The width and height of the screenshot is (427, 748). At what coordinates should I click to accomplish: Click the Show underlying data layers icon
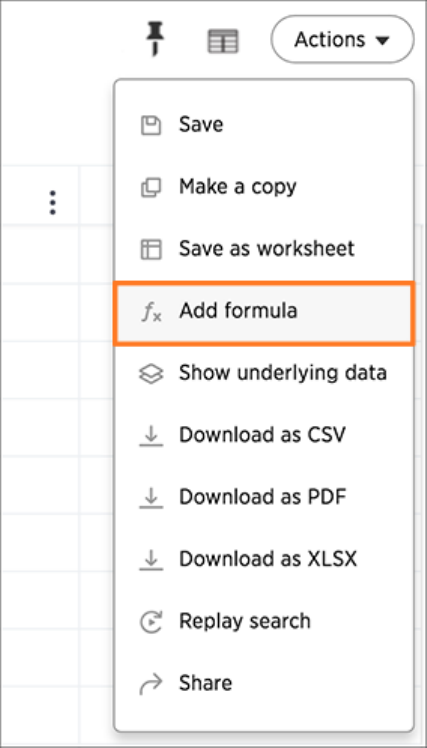coord(151,374)
